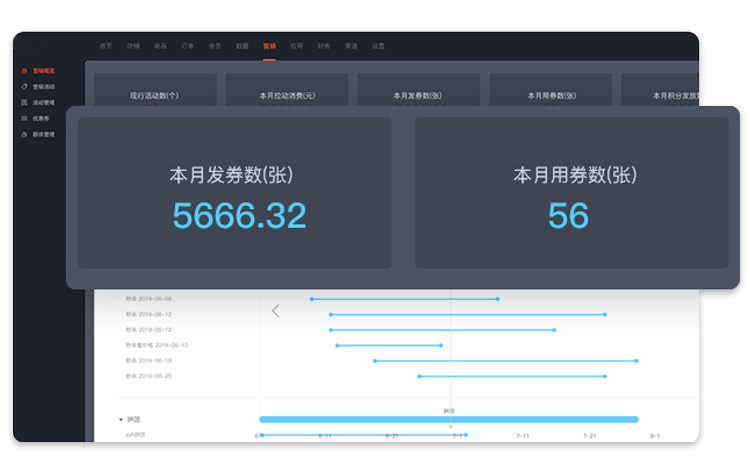Click the 营销概览 sidebar icon
Screen dimensions: 750x464
pyautogui.click(x=24, y=71)
